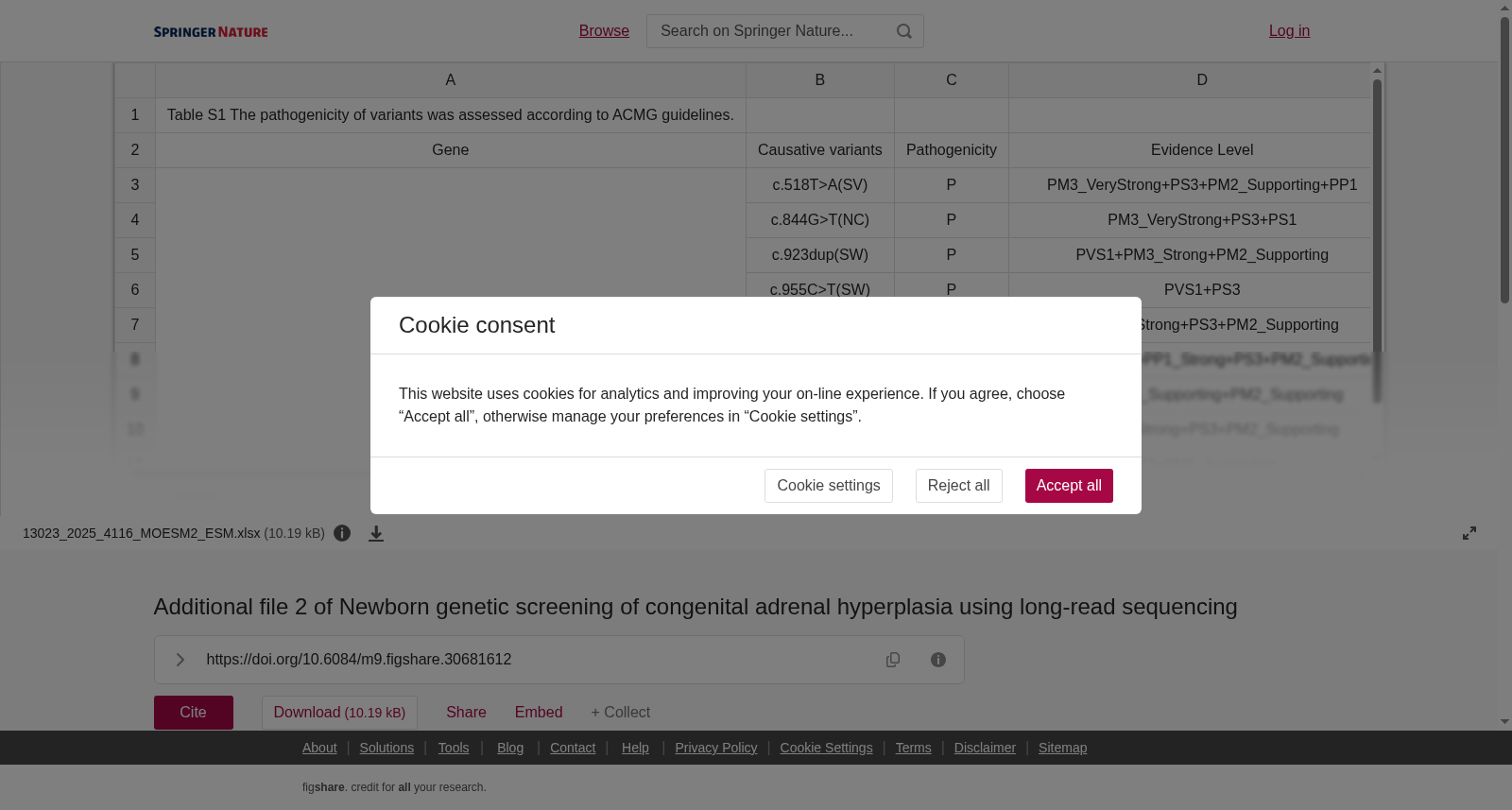Select column C header in spreadsheet
Screen dimensions: 1512x810
point(952,80)
